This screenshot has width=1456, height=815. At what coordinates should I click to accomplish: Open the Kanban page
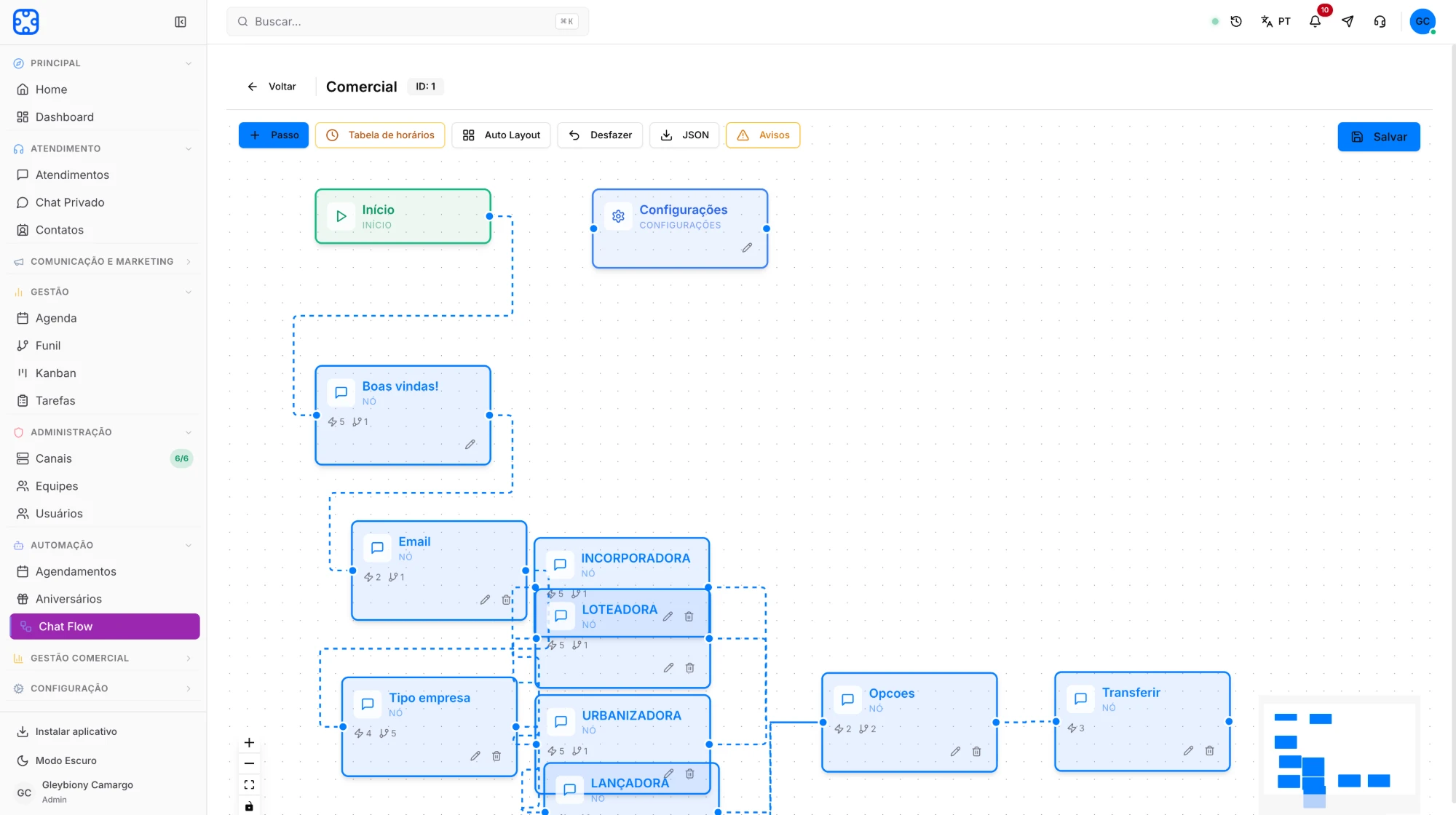point(105,373)
